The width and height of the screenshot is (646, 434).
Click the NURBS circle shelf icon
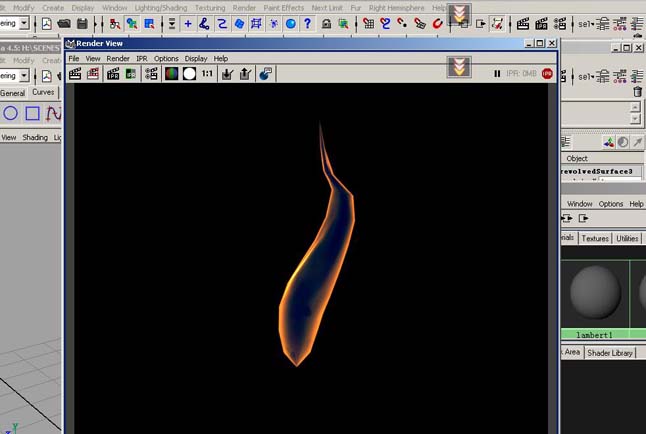point(11,113)
